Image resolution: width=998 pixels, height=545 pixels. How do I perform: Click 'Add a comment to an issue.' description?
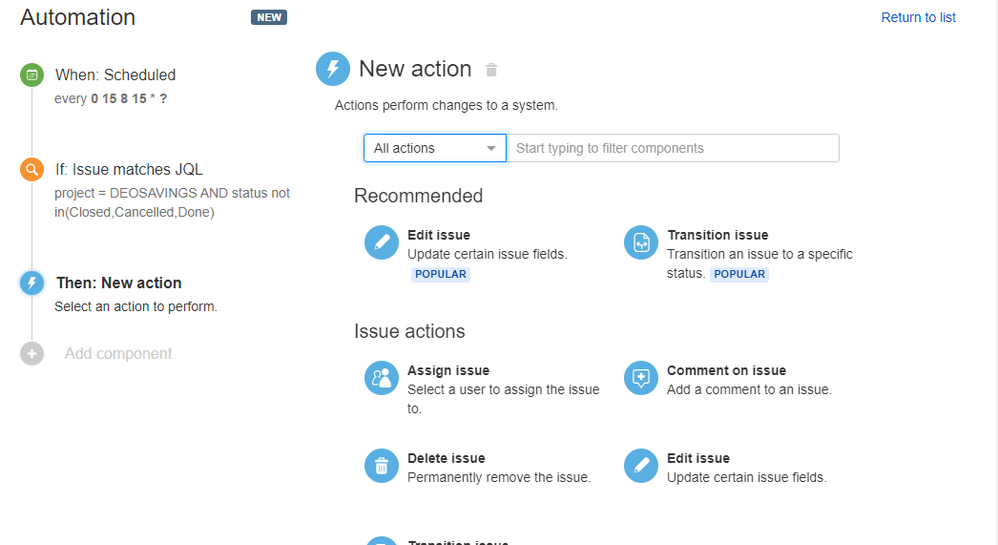coord(749,390)
